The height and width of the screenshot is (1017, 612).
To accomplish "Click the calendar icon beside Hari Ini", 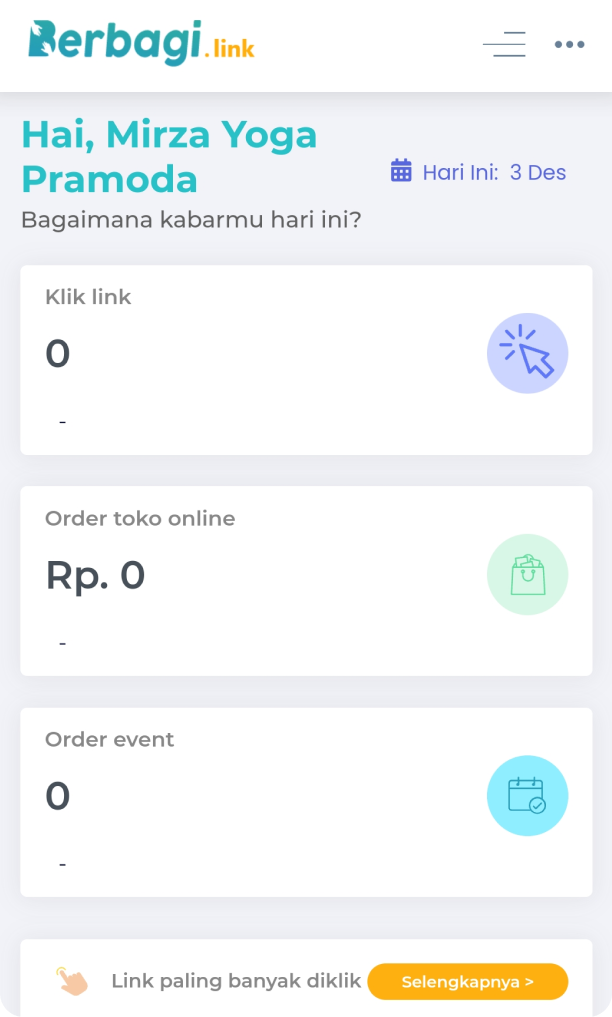I will tap(401, 171).
